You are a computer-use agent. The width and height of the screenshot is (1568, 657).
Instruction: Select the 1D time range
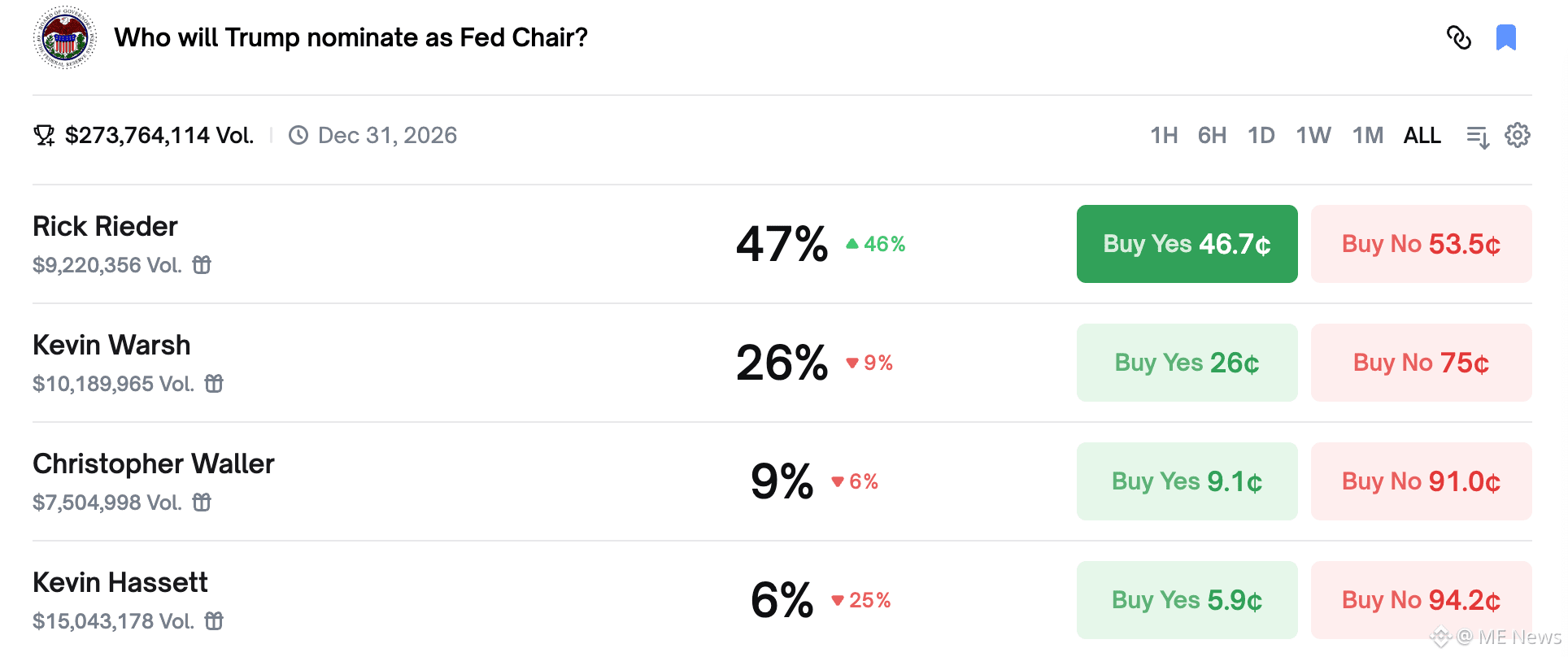pyautogui.click(x=1261, y=135)
